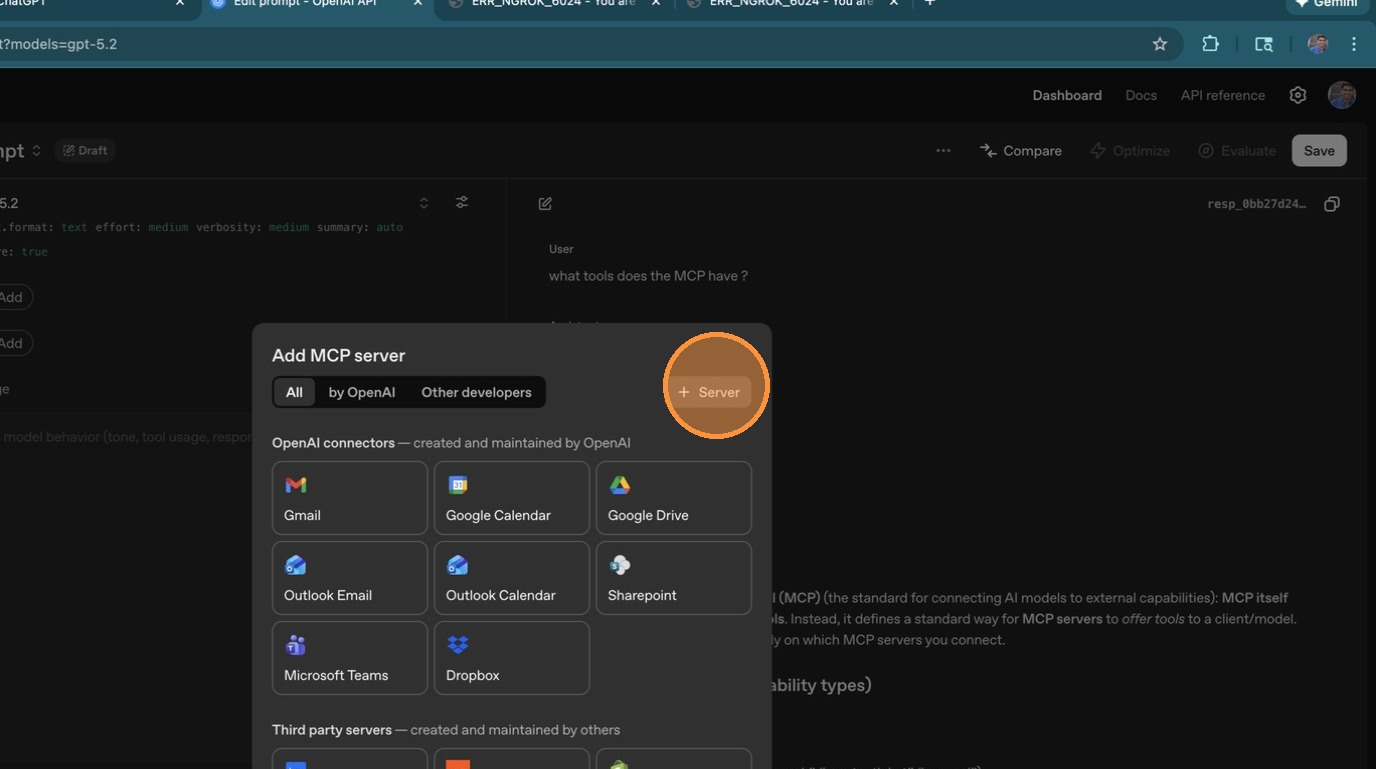
Task: Click the Evaluate button
Action: click(1237, 150)
